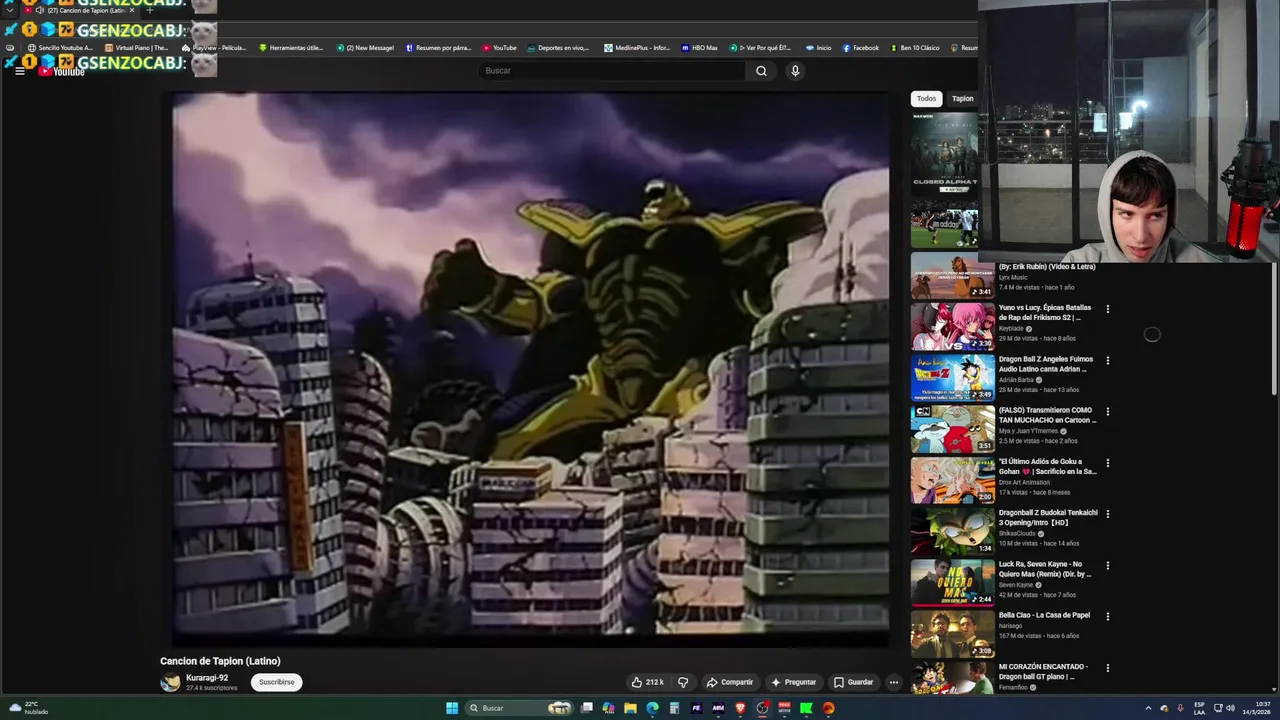Screen dimensions: 1280x720
Task: Open the Preguntar ask button
Action: pyautogui.click(x=793, y=682)
